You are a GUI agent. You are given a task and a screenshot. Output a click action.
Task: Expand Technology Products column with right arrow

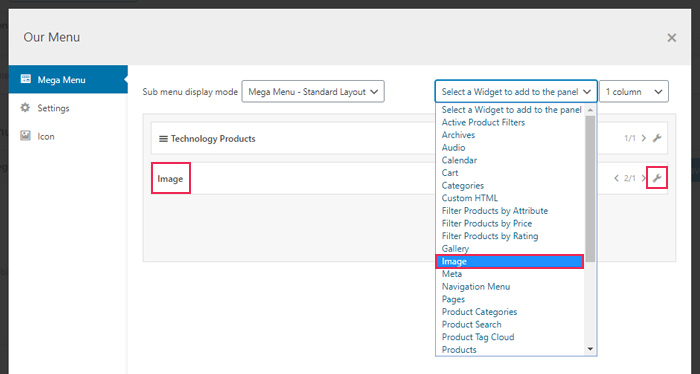pyautogui.click(x=643, y=138)
